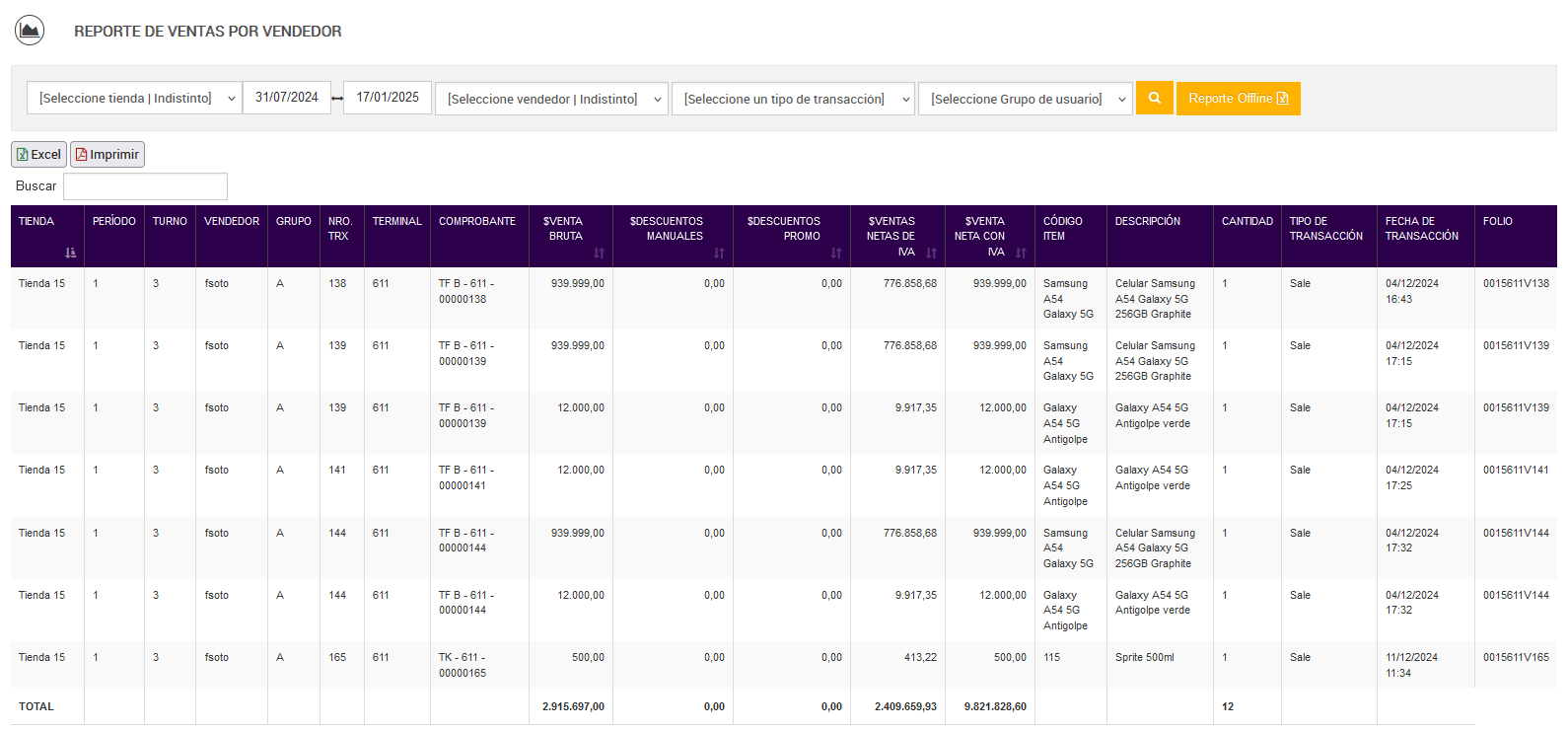Screen dimensions: 1568x730
Task: Click comprobante TF B - 611 - 00000141
Action: (x=466, y=477)
